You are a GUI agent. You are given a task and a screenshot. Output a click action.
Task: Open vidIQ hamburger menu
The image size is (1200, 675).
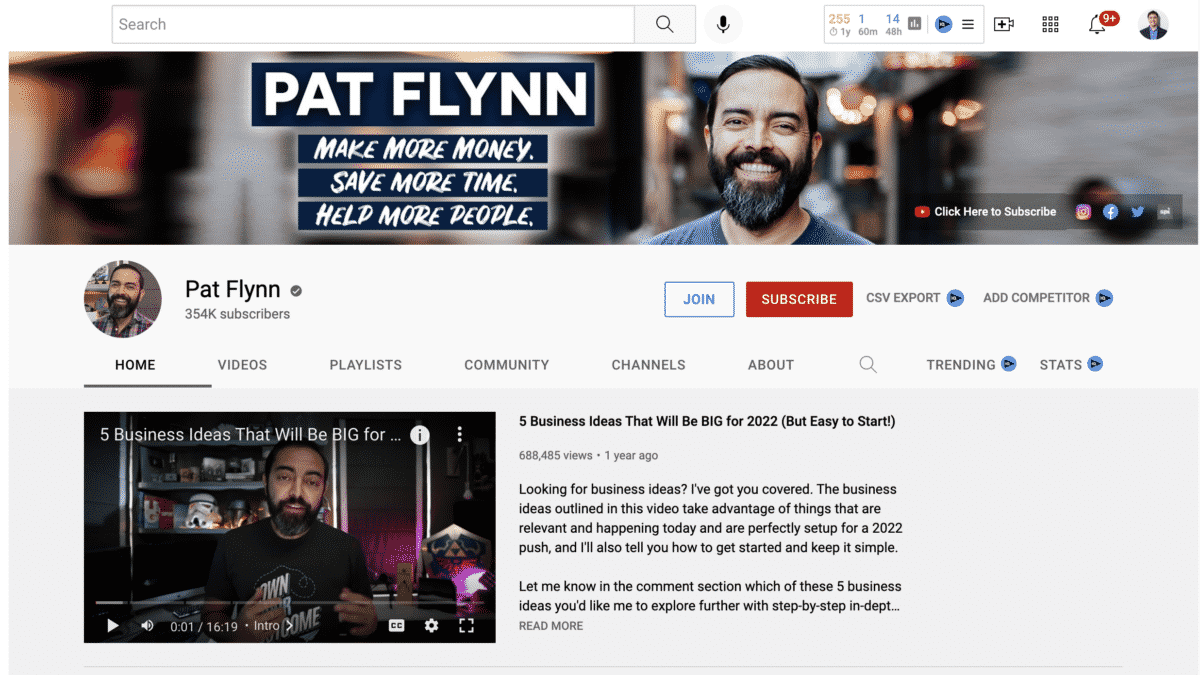(x=968, y=24)
